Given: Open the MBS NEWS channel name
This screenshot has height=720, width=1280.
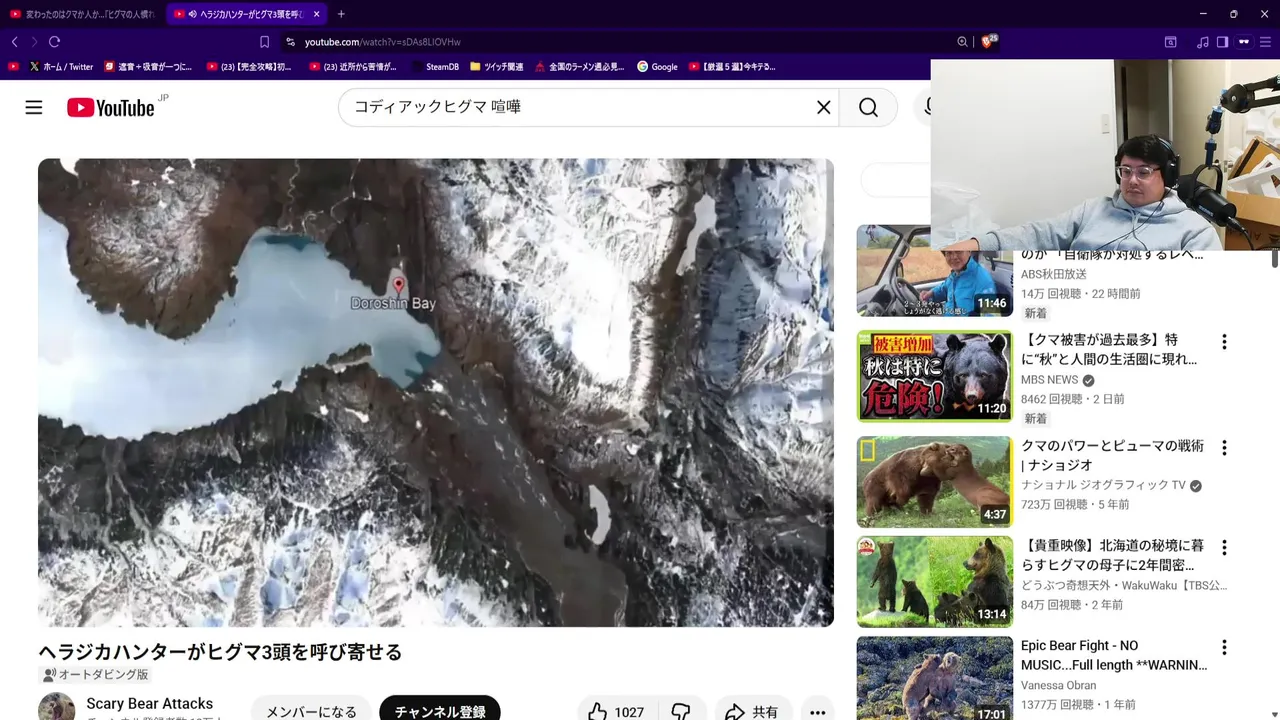Looking at the screenshot, I should click(x=1049, y=380).
